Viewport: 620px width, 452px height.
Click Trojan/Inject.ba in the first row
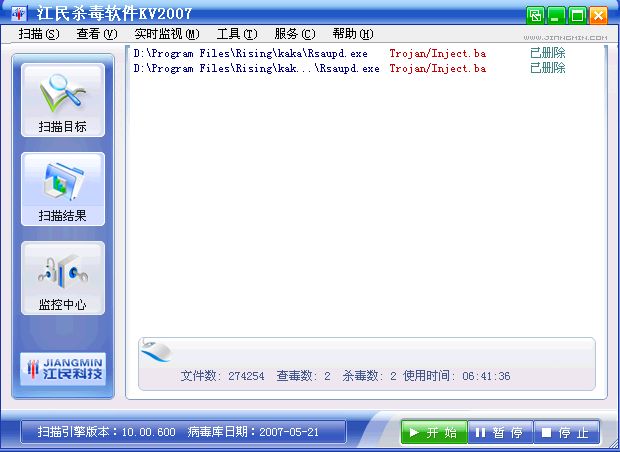(438, 53)
